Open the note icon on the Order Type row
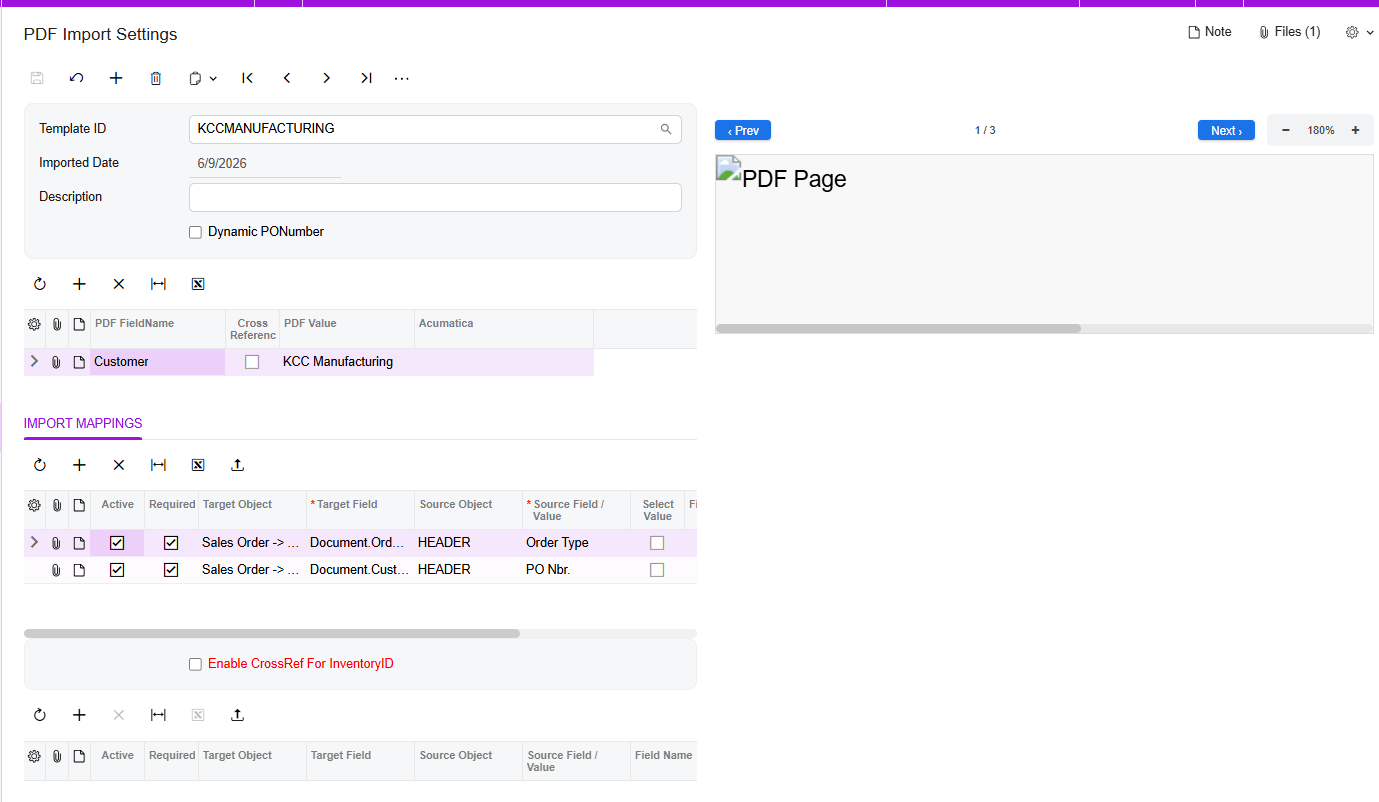Image resolution: width=1379 pixels, height=802 pixels. [79, 543]
